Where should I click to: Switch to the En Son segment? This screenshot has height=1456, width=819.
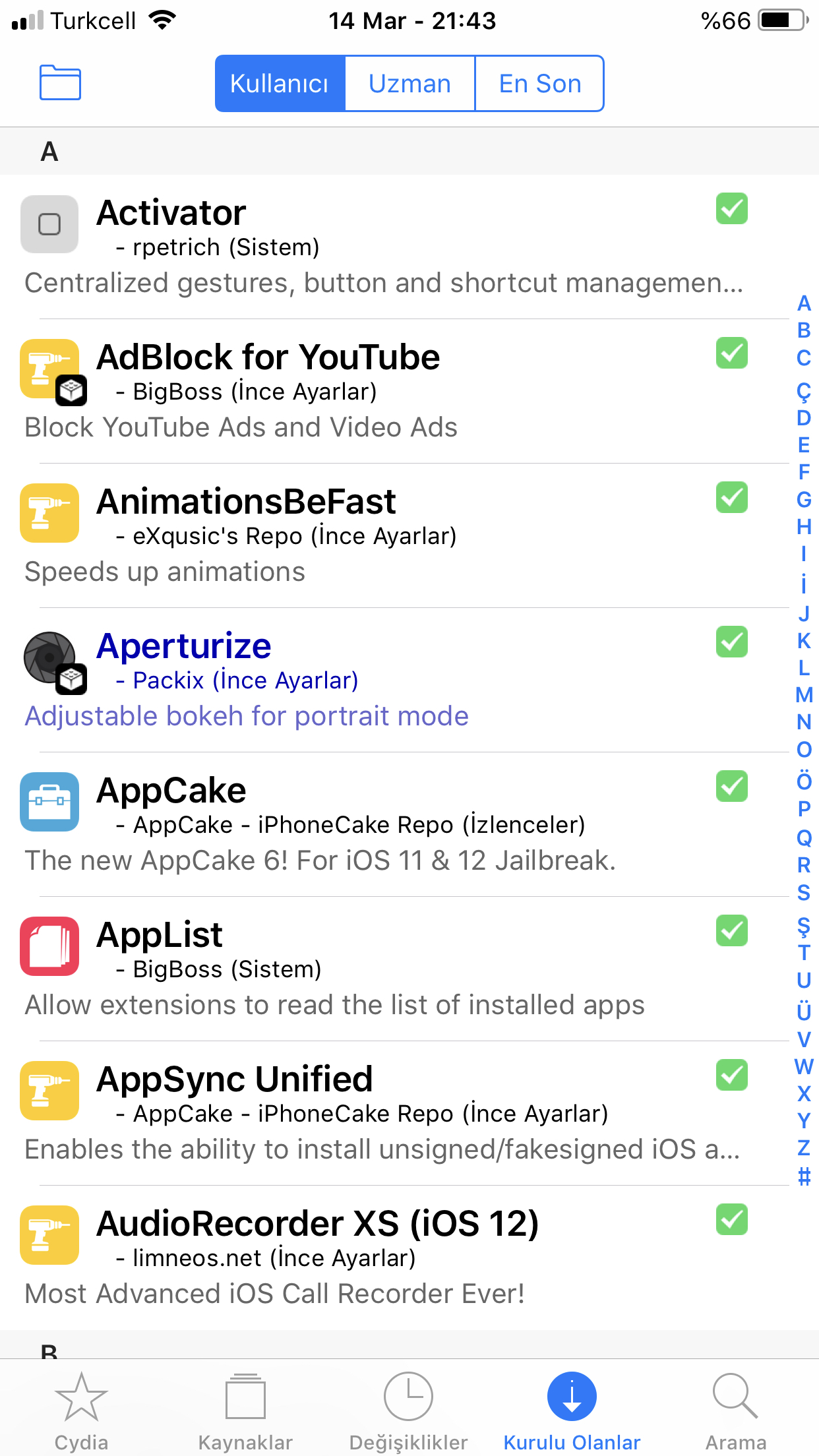[539, 84]
